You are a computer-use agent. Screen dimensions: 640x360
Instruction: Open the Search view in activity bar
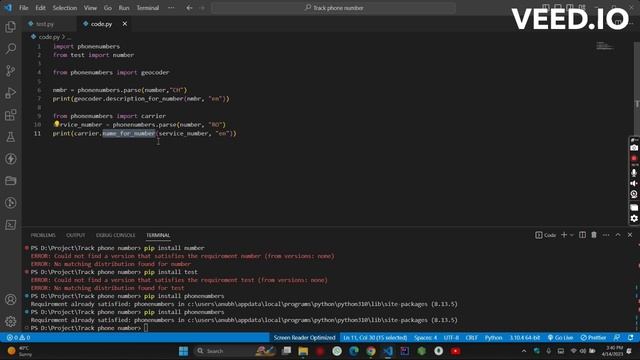pyautogui.click(x=11, y=49)
